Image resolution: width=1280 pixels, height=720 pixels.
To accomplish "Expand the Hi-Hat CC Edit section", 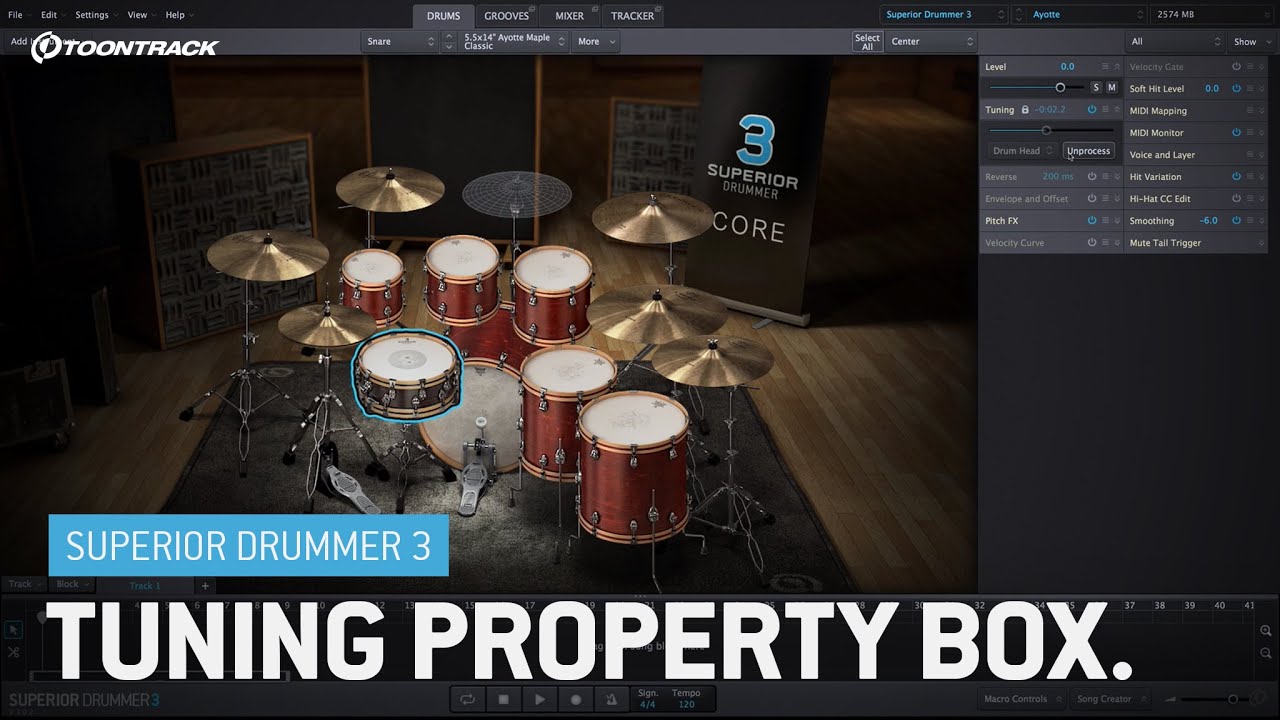I will pyautogui.click(x=1261, y=199).
